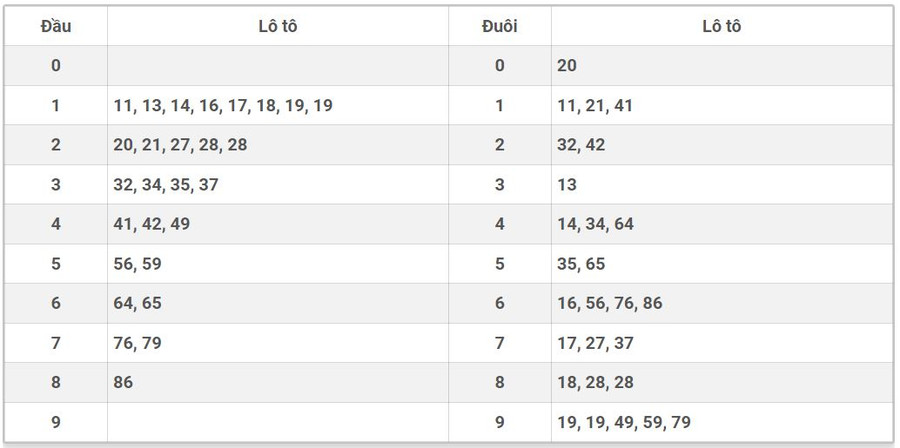Click the "Đầu" column header
The width and height of the screenshot is (900, 448).
[56, 26]
